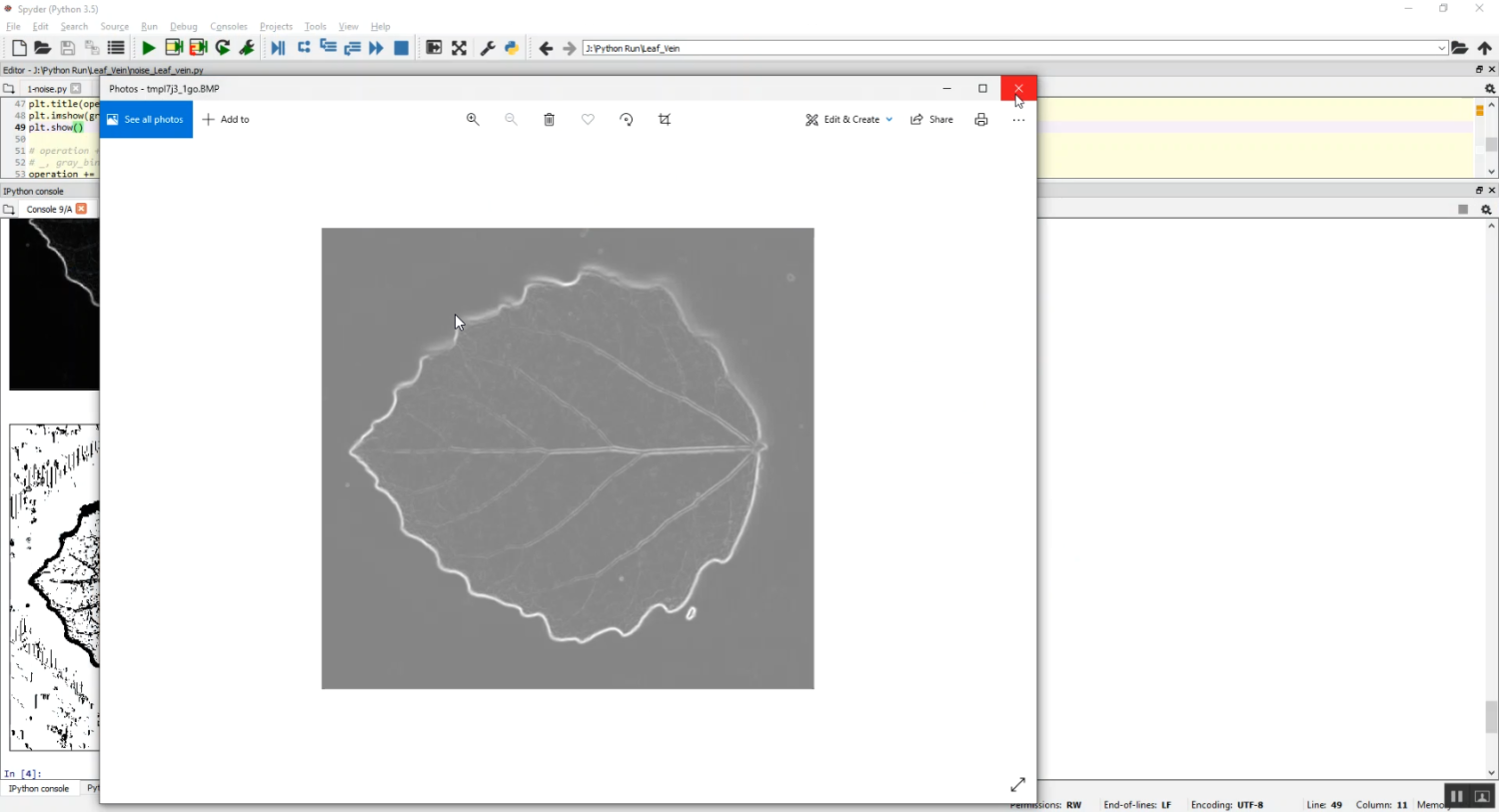Click the Python path manager icon

point(512,48)
